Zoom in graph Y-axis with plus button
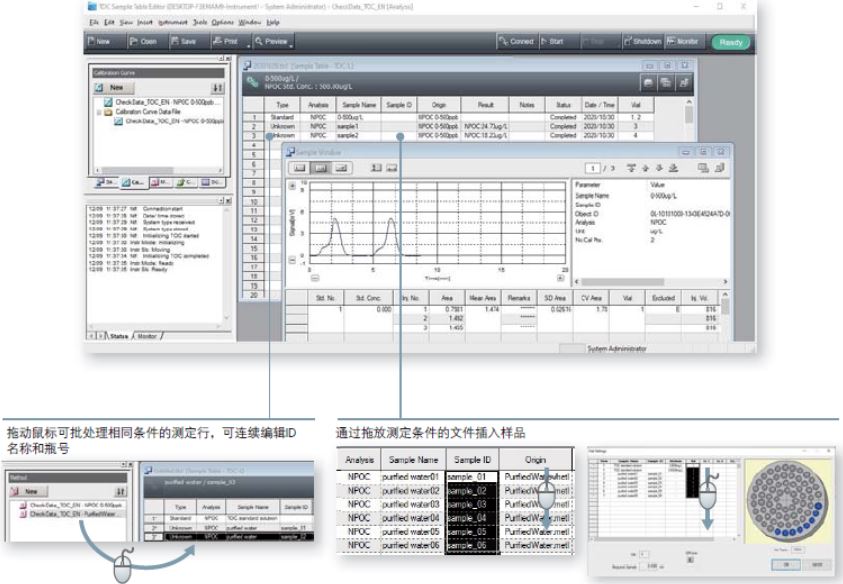The height and width of the screenshot is (584, 843). click(292, 186)
